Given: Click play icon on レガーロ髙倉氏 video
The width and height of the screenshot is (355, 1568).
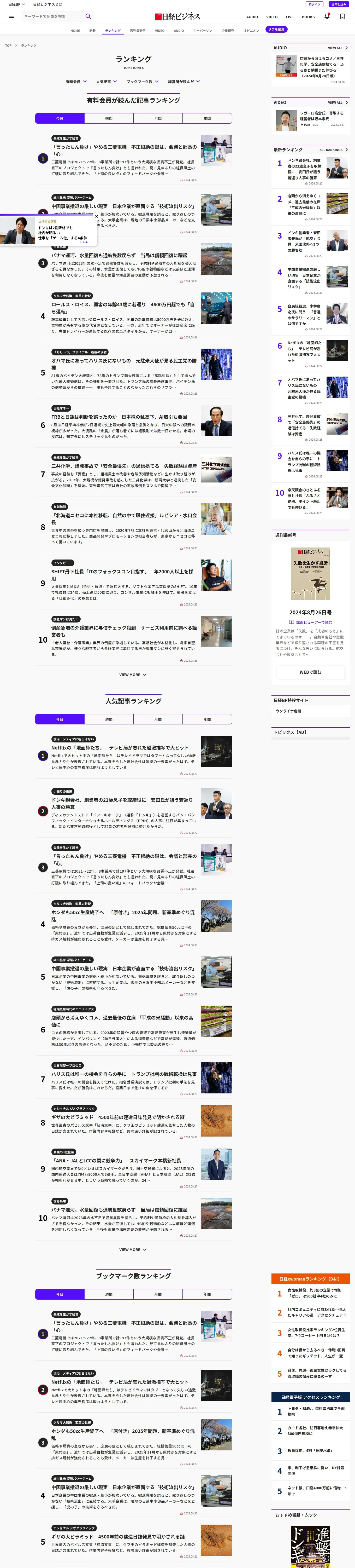Looking at the screenshot, I should click(302, 125).
